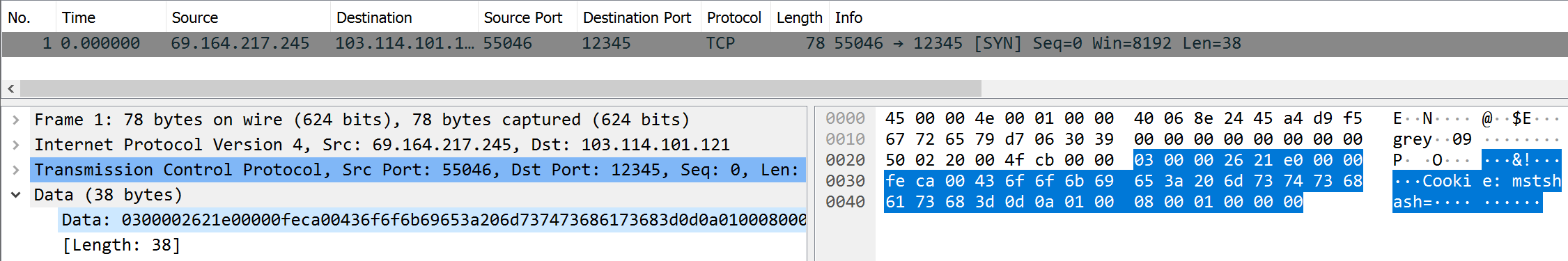
Task: Select the [Length: 38] tree entry
Action: point(121,245)
